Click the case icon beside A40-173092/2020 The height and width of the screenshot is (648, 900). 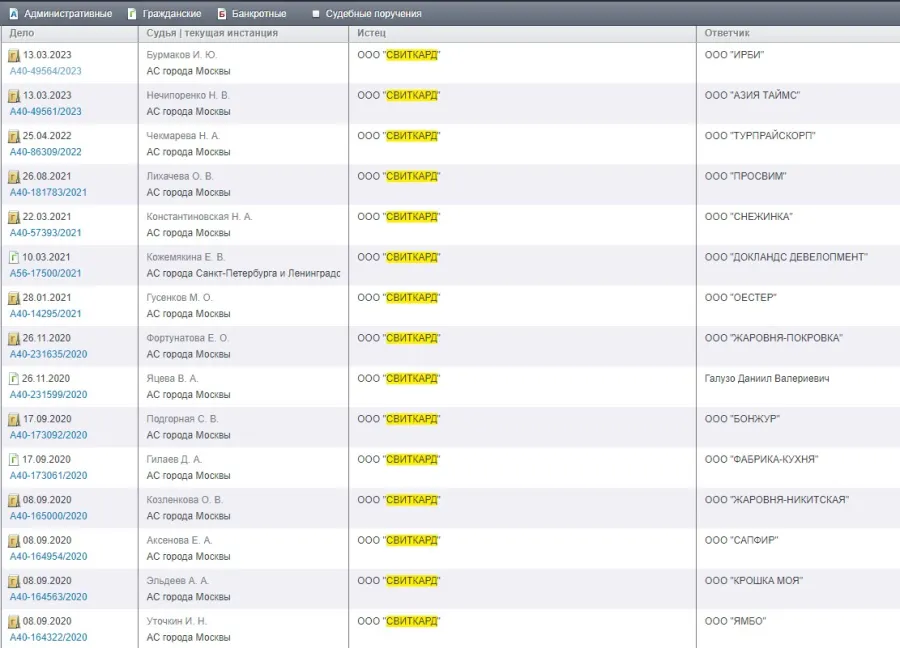point(14,420)
